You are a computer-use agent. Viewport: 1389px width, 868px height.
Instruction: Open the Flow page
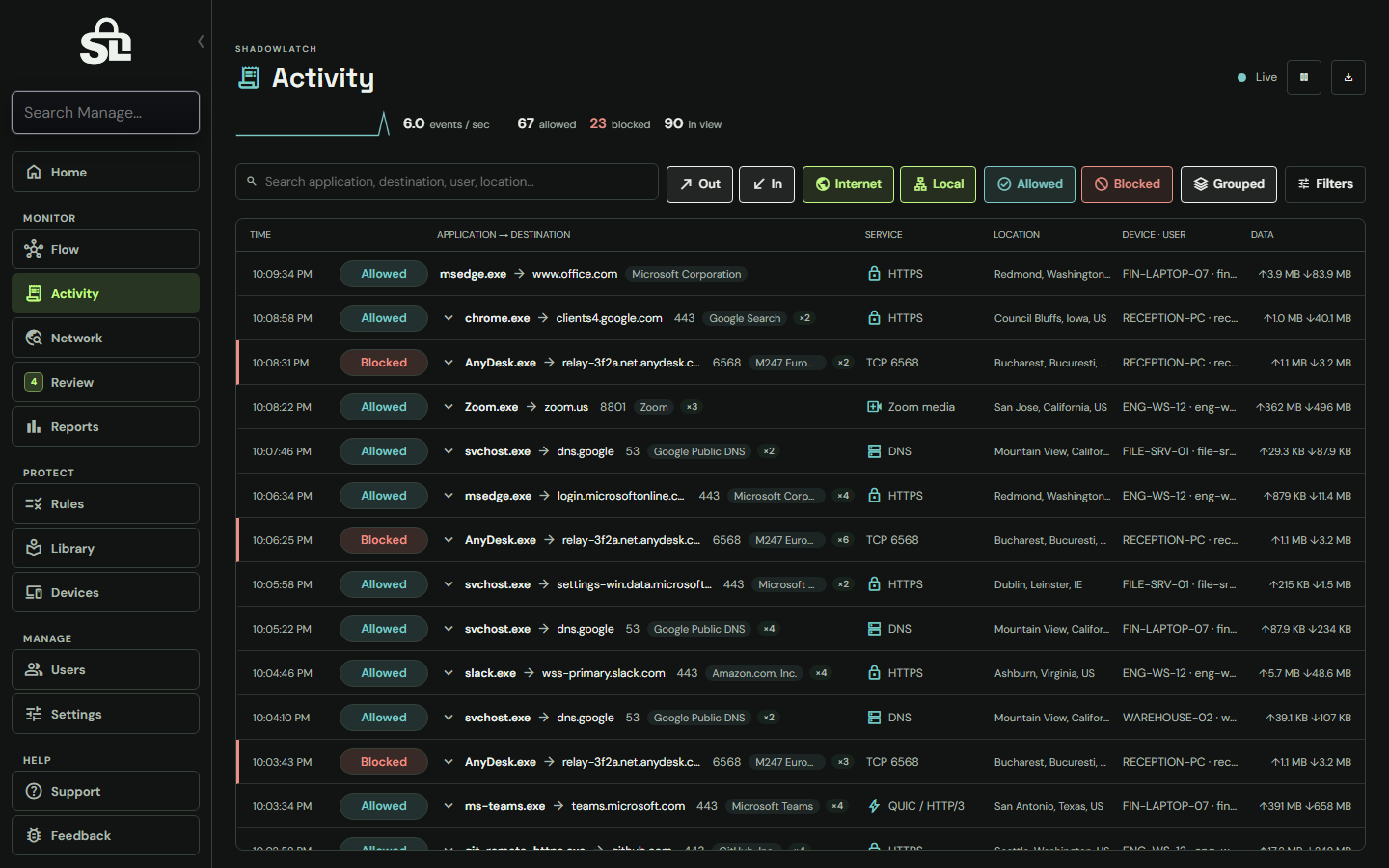(105, 249)
